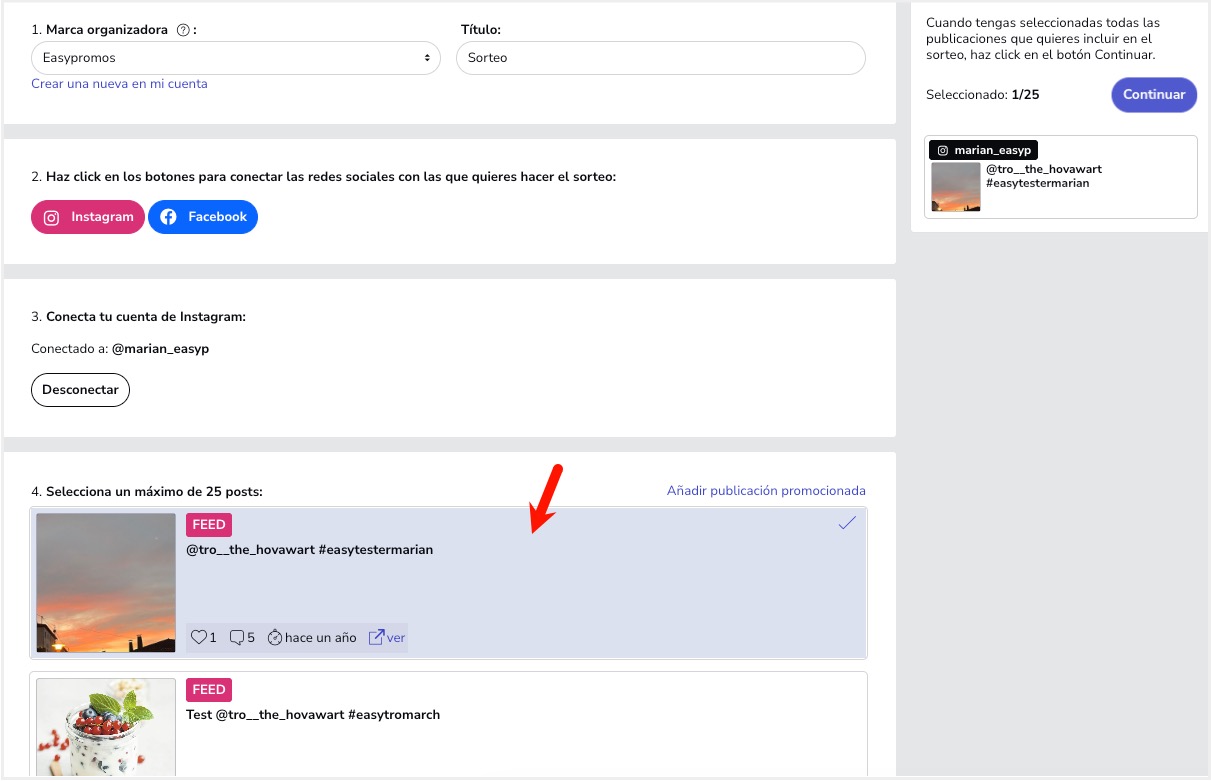
Task: Open 'Añadir publicación promocionada' link
Action: 766,491
